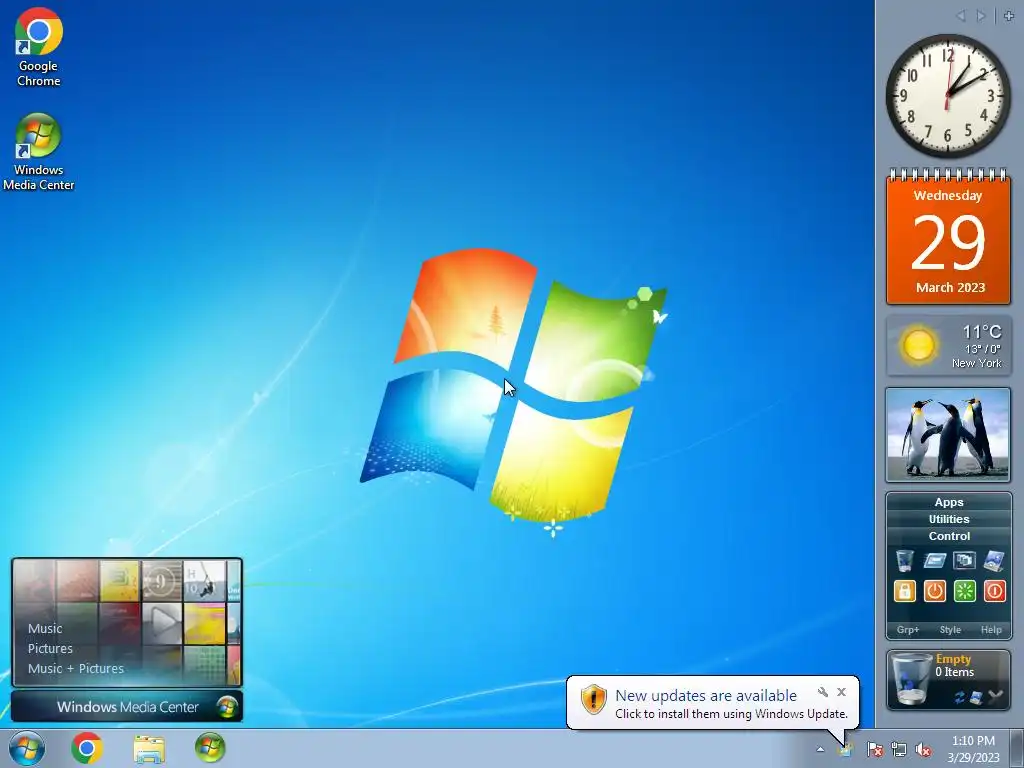
Task: Open the New York weather gadget
Action: (948, 345)
